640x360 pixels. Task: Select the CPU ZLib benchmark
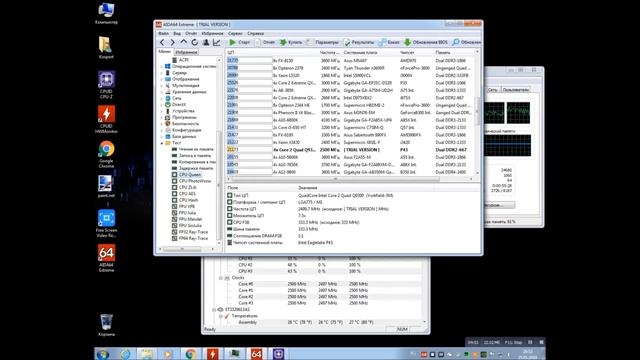tap(187, 187)
